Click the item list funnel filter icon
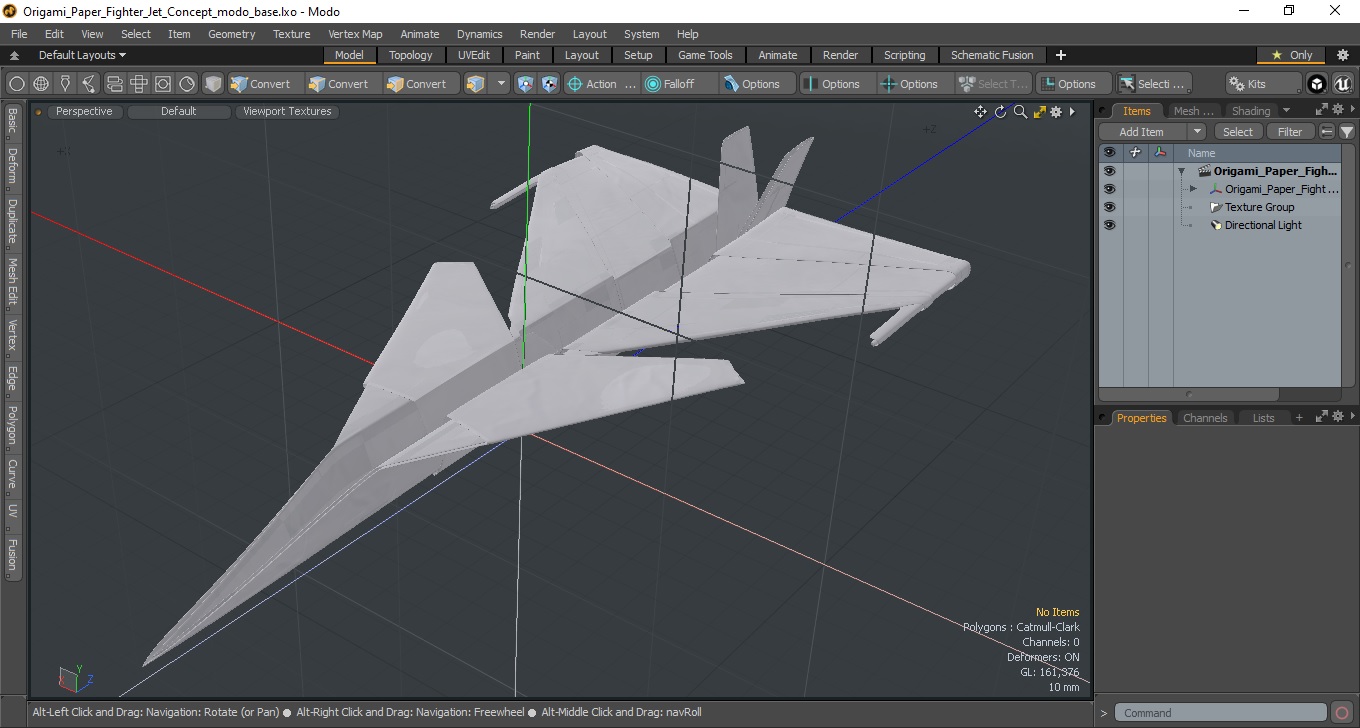The width and height of the screenshot is (1360, 728). pos(1347,132)
